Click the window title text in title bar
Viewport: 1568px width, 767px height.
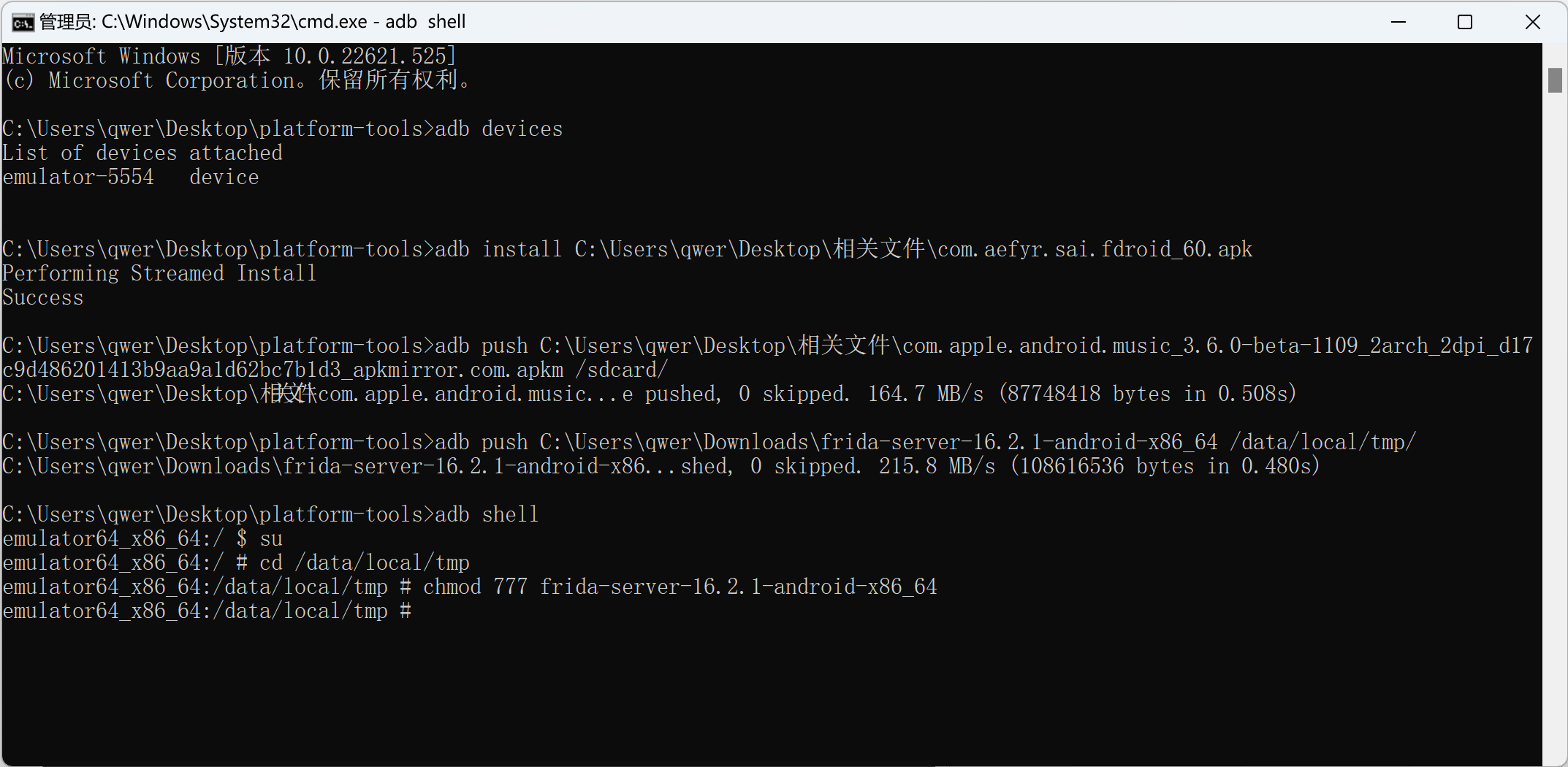[252, 22]
